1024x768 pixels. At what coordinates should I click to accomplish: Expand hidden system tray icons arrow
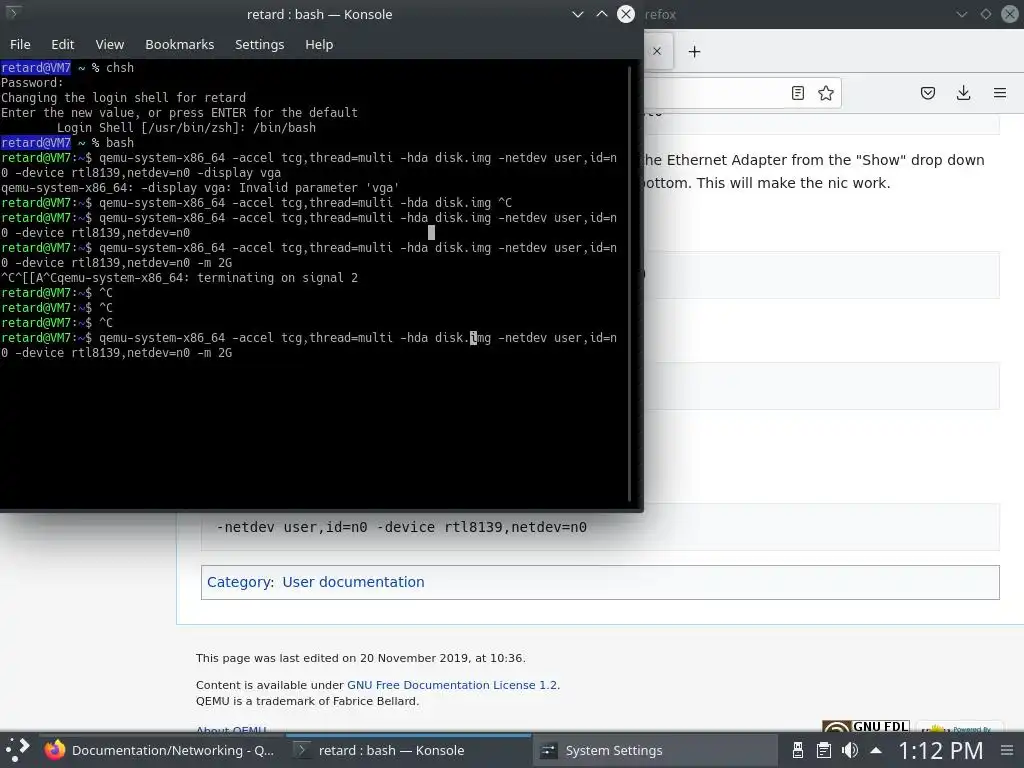tap(876, 750)
